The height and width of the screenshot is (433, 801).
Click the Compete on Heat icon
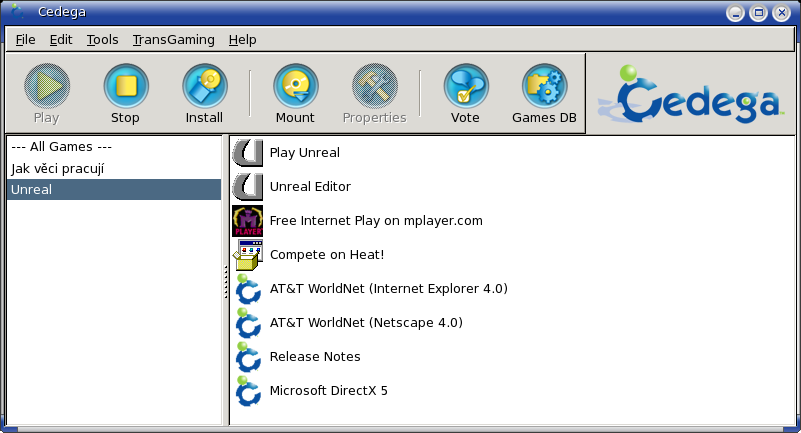pos(248,255)
